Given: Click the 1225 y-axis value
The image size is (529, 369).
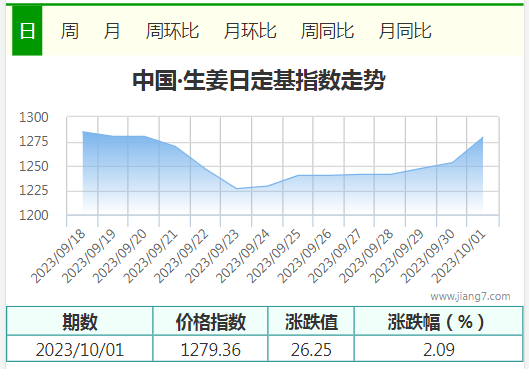Looking at the screenshot, I should pos(34,191).
